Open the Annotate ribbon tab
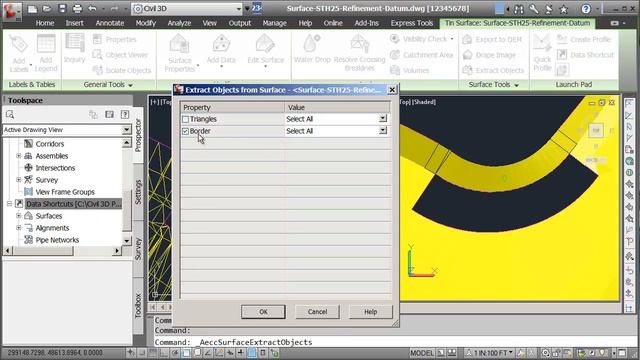Screen dimensions: 640x360 click(110, 23)
